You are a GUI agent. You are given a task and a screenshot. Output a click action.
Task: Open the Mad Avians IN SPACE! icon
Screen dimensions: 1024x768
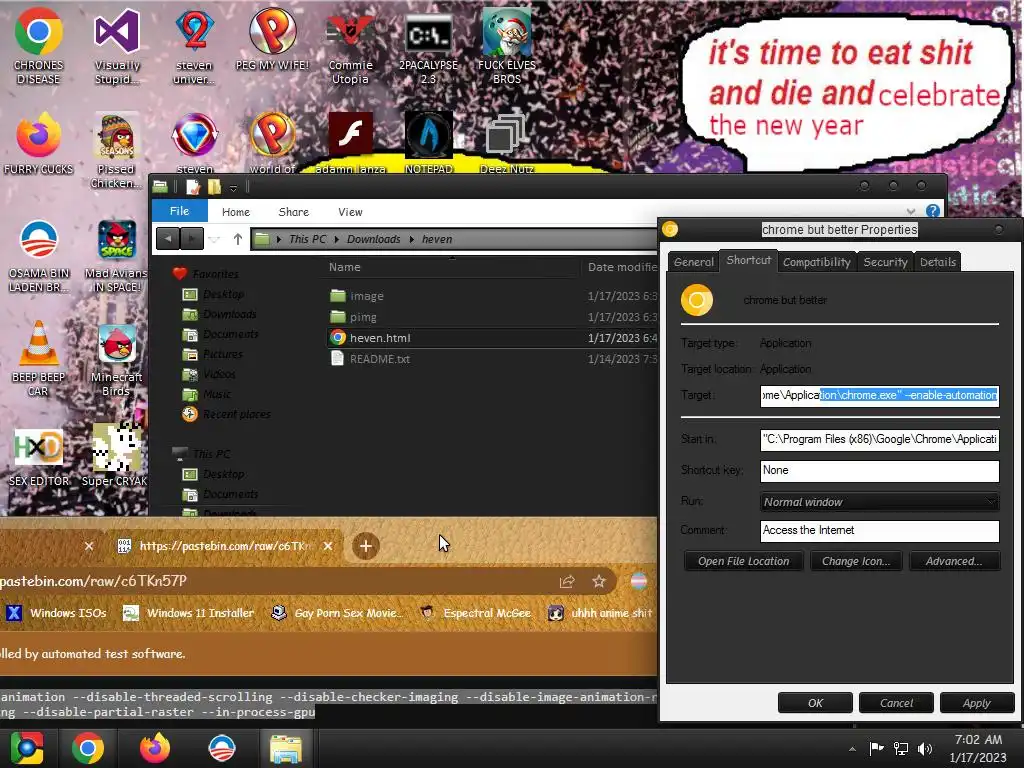click(116, 256)
